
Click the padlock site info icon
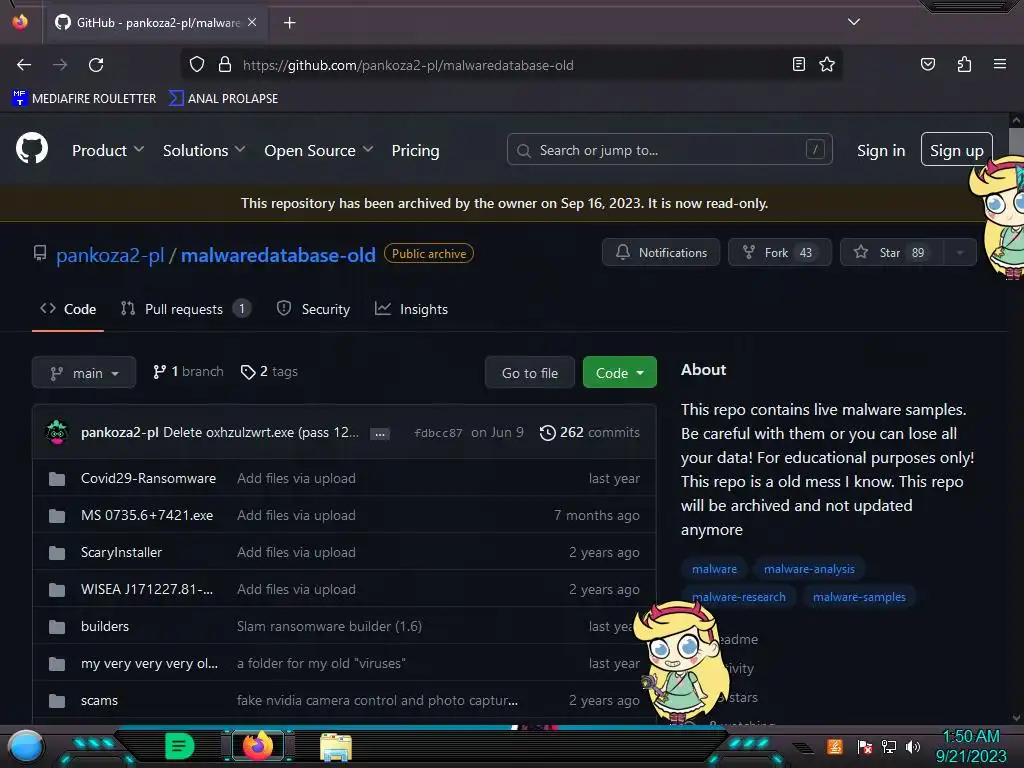225,65
